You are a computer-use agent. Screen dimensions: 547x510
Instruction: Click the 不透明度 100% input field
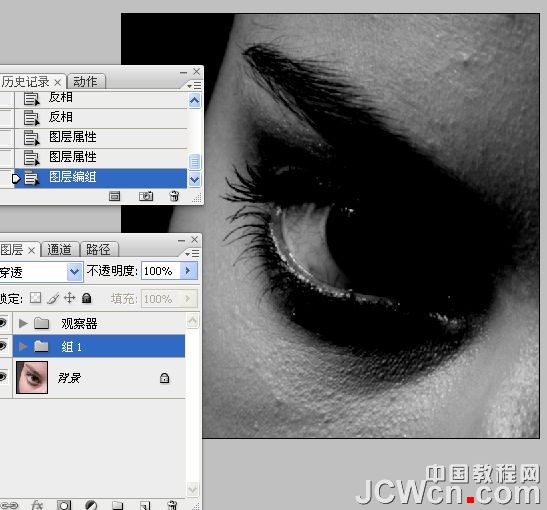pos(160,271)
